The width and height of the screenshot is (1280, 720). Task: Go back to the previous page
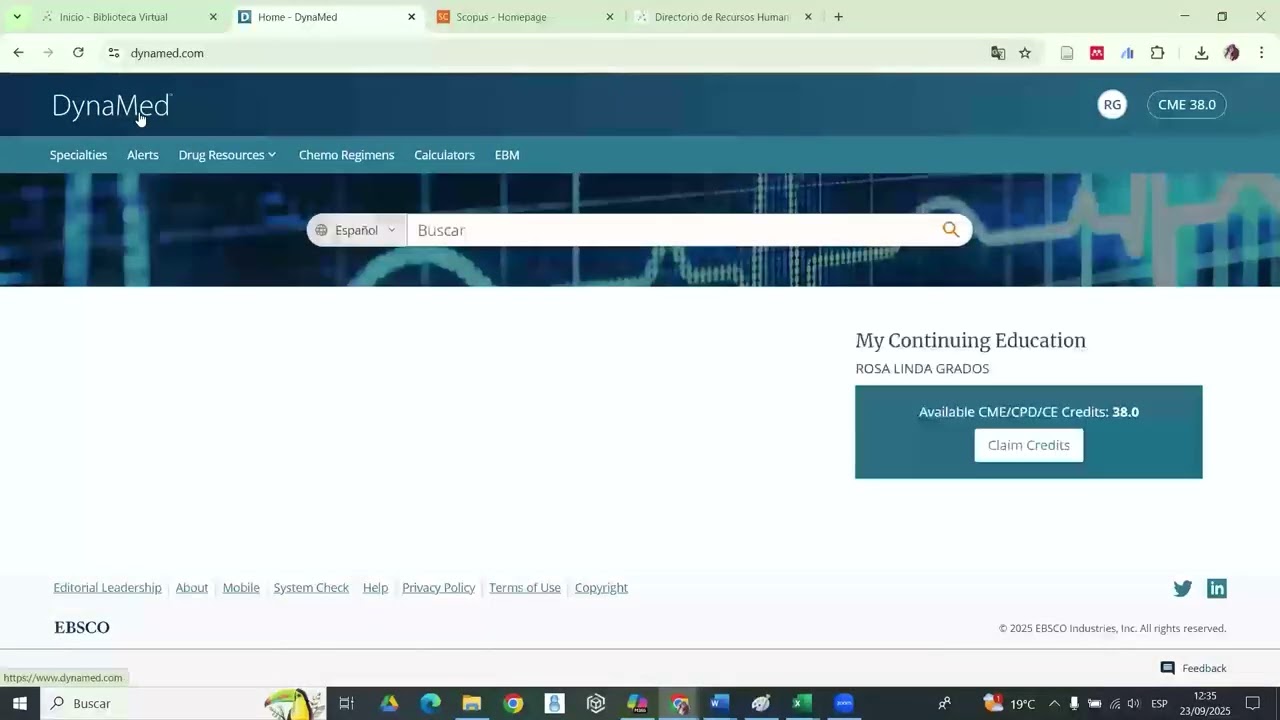18,53
